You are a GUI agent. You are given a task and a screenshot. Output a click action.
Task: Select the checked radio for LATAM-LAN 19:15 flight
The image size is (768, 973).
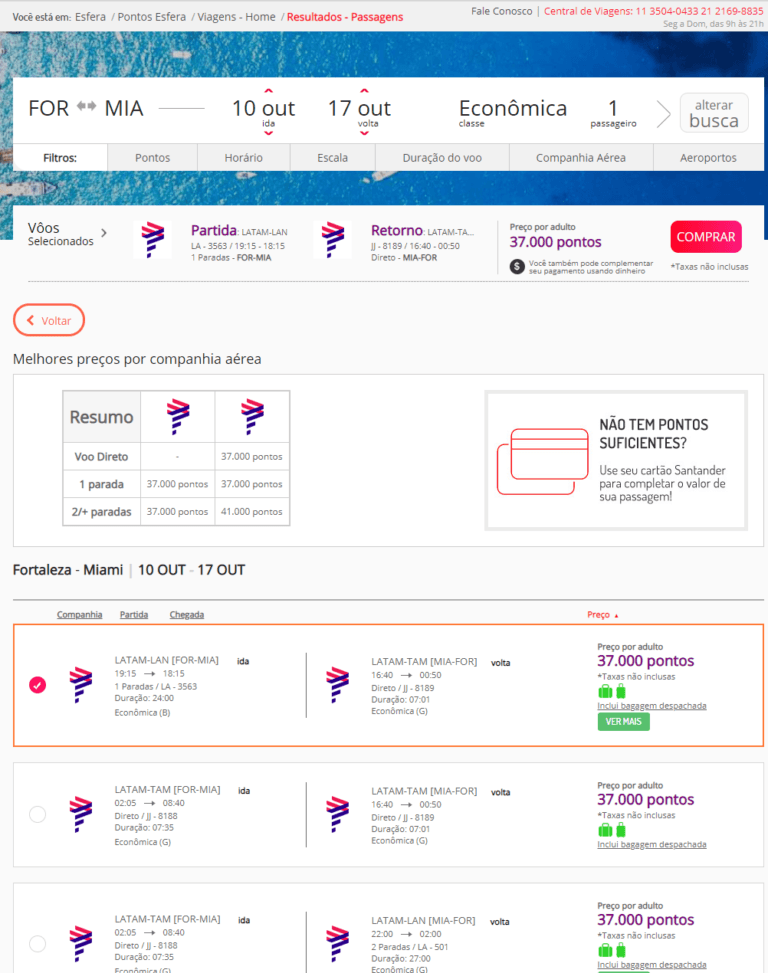point(38,685)
